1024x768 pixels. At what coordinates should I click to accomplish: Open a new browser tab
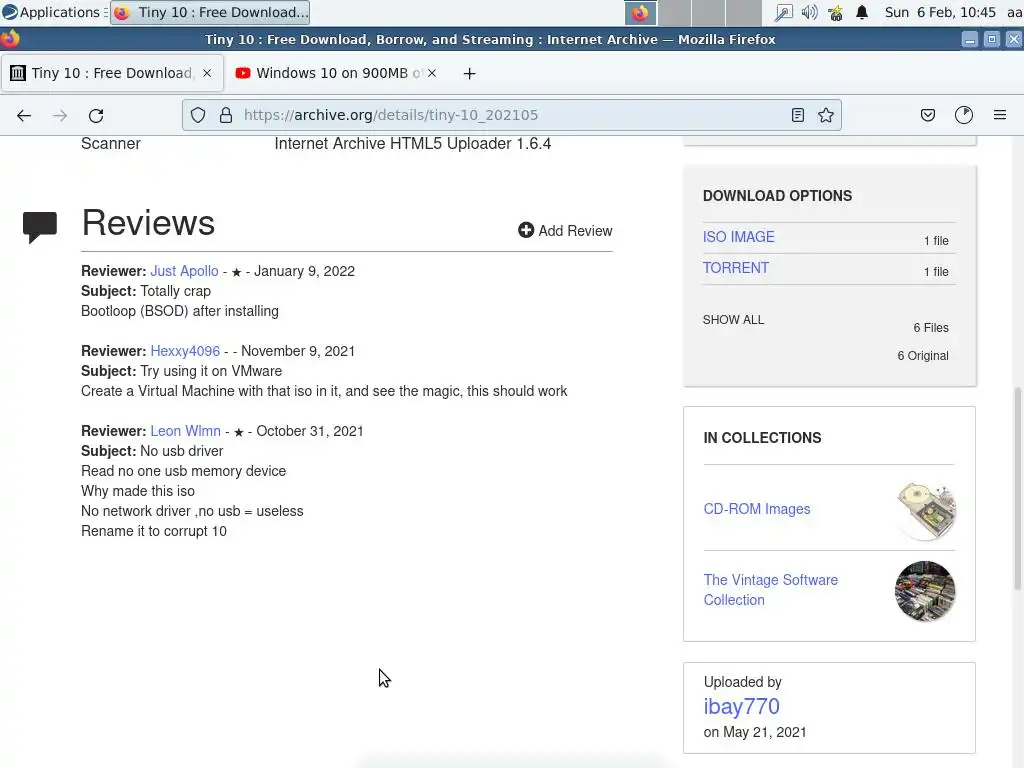click(470, 74)
